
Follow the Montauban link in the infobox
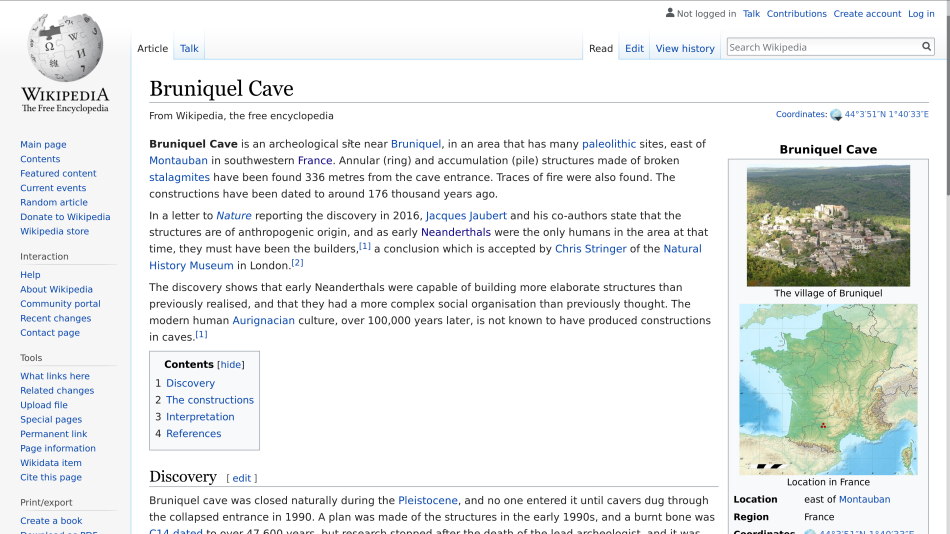click(865, 499)
